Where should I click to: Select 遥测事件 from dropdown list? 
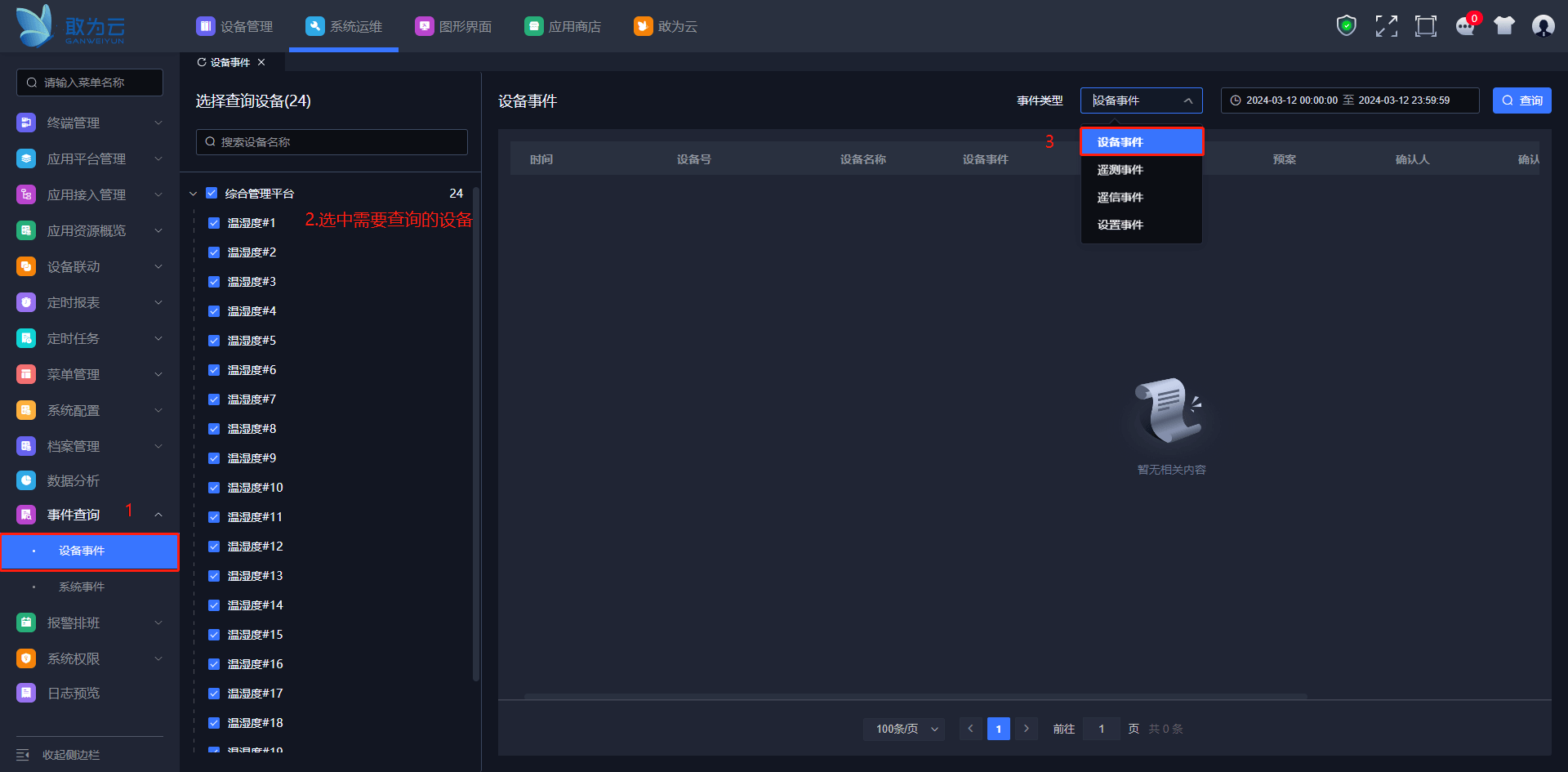[x=1142, y=170]
